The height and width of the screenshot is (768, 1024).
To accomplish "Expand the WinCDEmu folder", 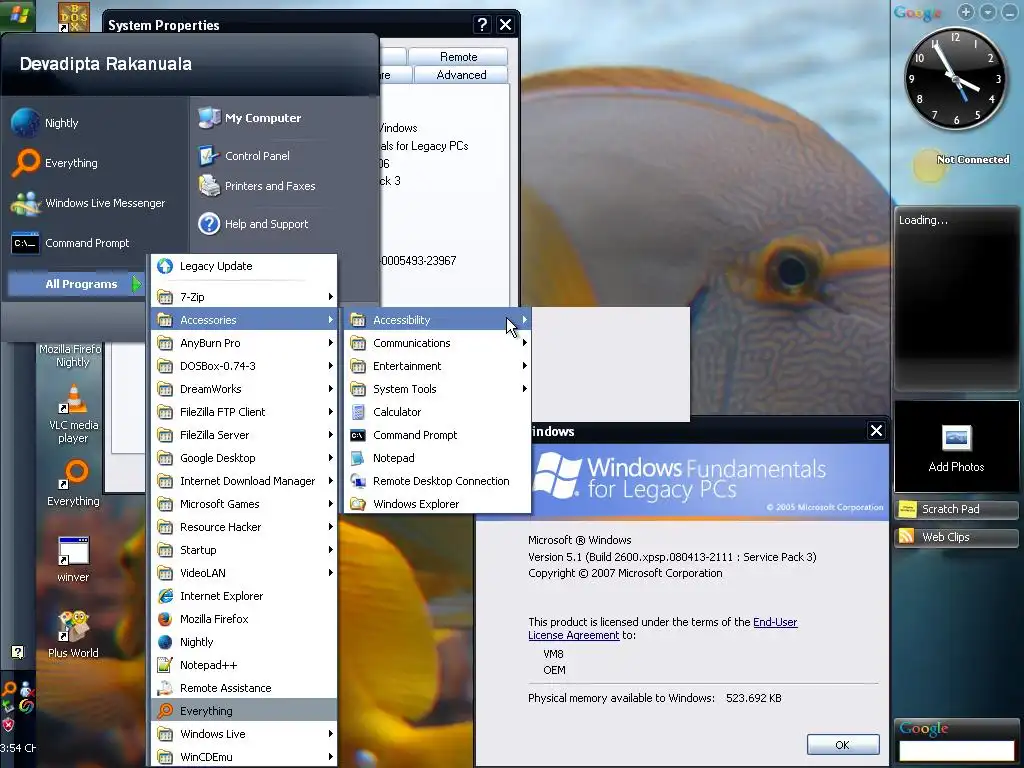I will (x=244, y=757).
